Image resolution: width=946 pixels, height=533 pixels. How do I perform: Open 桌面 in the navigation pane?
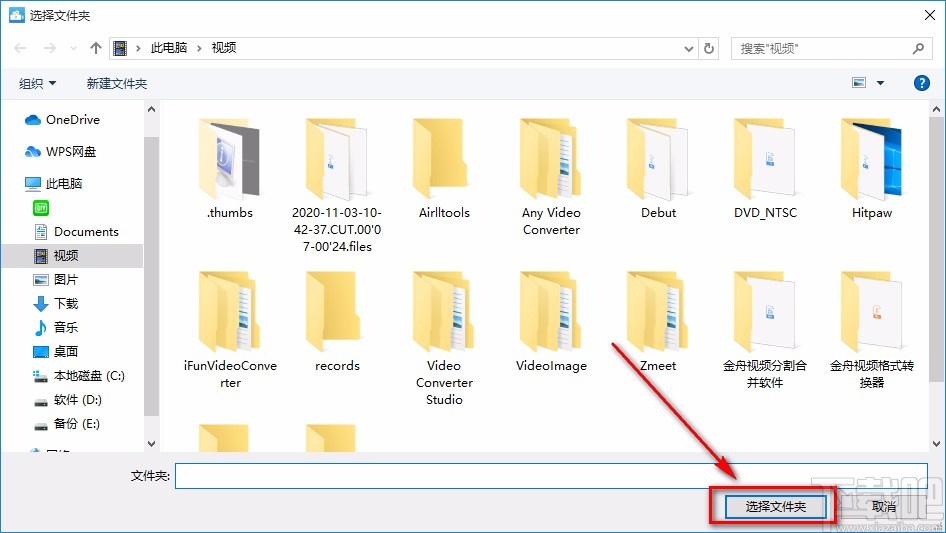[x=56, y=351]
